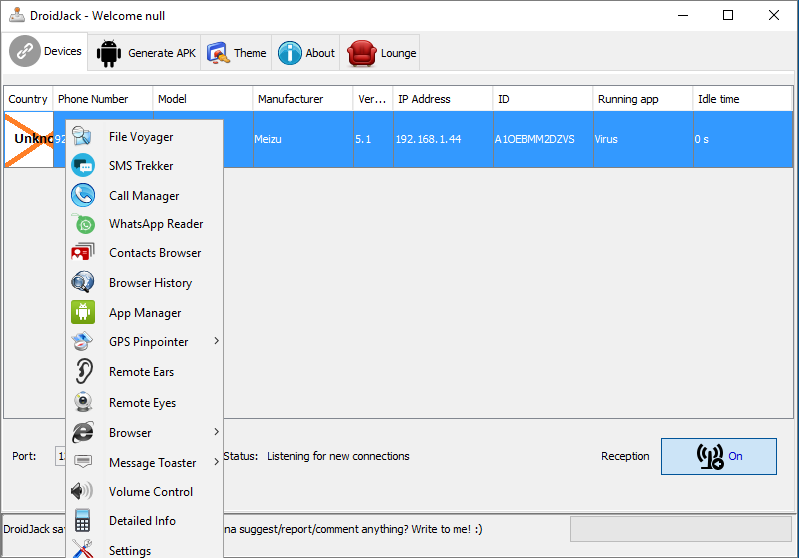Open Volume Control menu entry

(145, 492)
